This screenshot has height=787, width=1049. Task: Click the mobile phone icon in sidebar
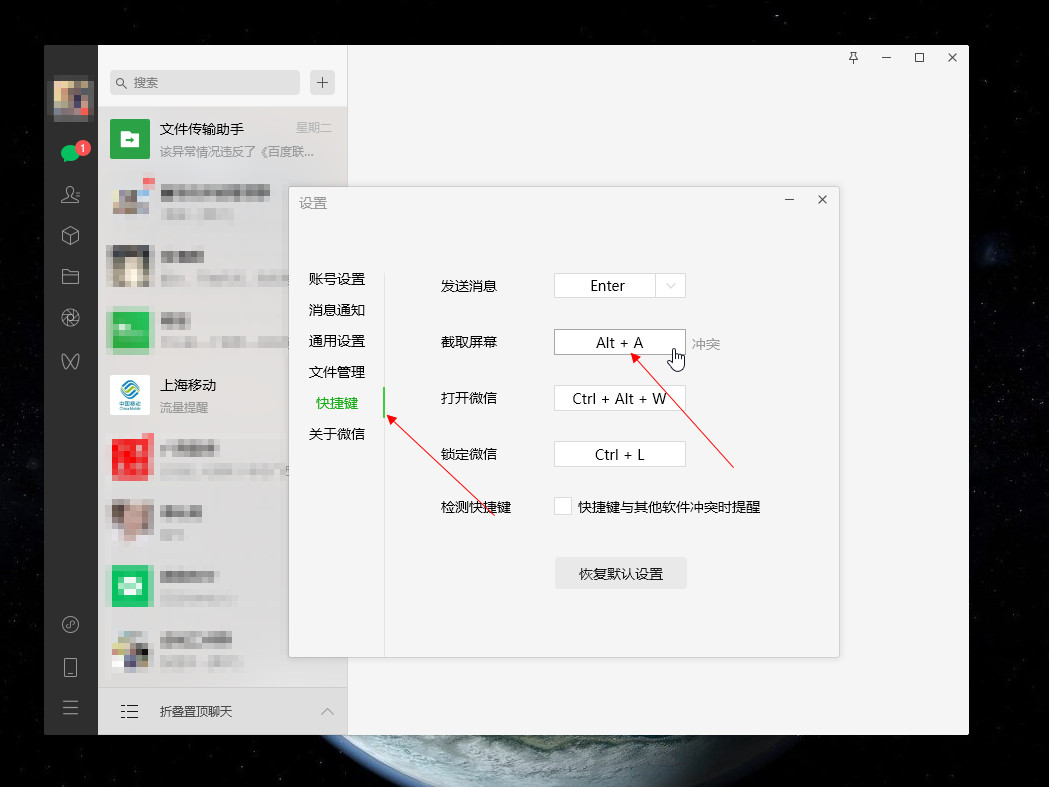click(x=70, y=667)
